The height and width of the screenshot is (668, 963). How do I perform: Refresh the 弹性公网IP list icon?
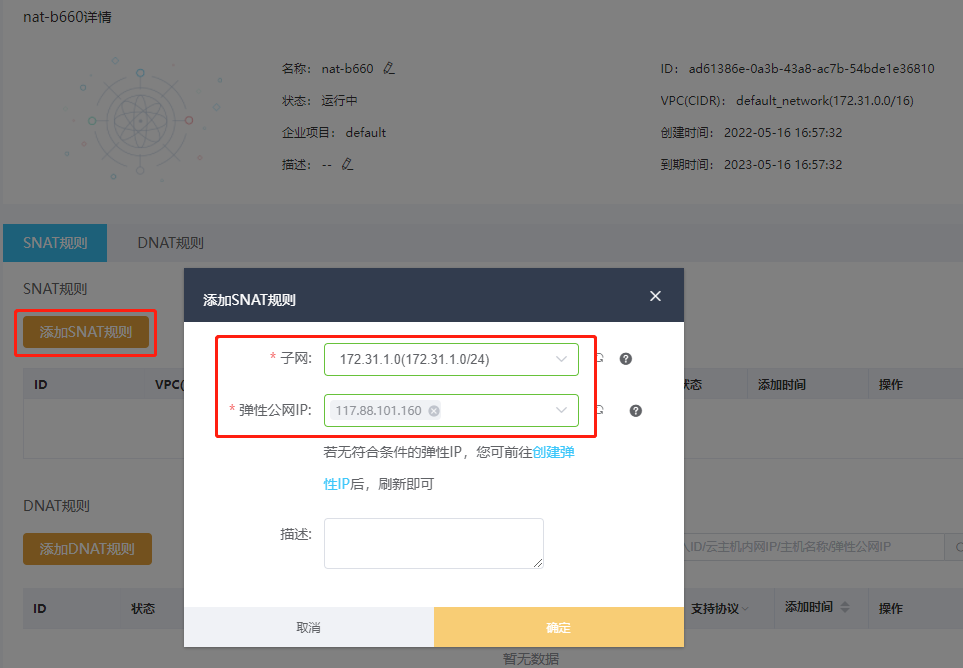(x=599, y=410)
